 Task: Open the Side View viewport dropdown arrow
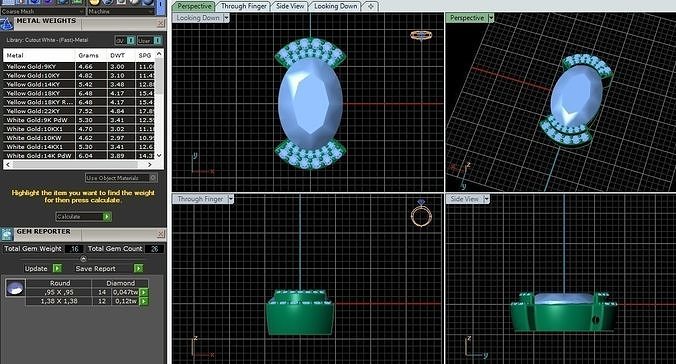click(x=486, y=199)
